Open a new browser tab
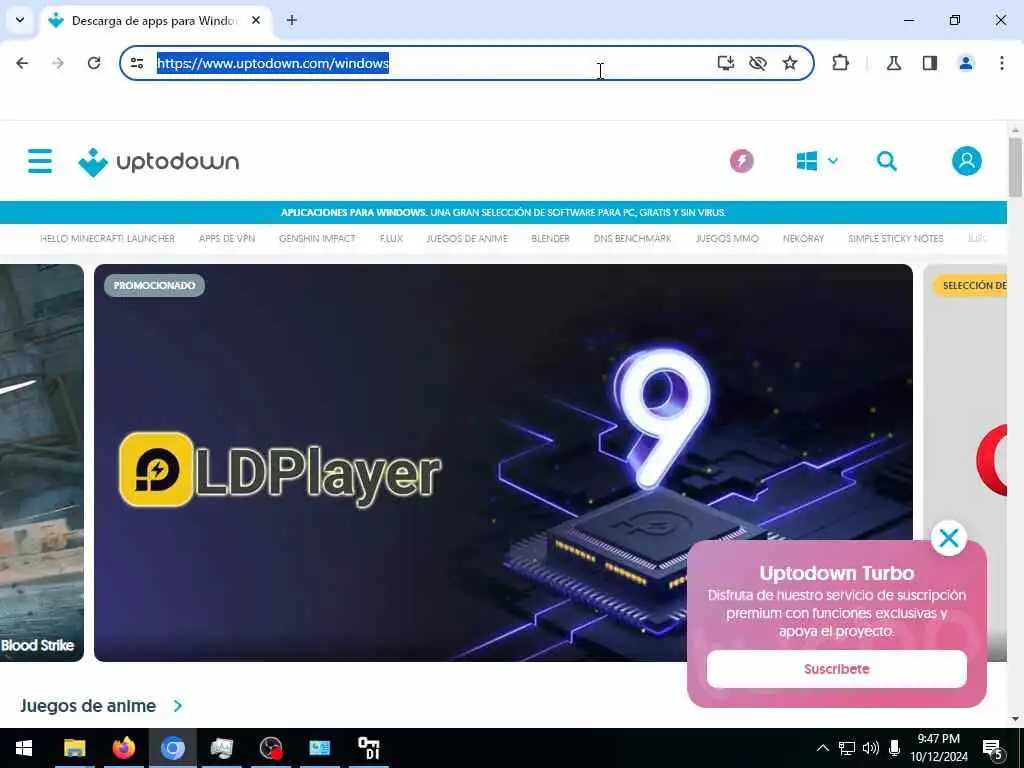This screenshot has width=1024, height=768. pos(292,20)
